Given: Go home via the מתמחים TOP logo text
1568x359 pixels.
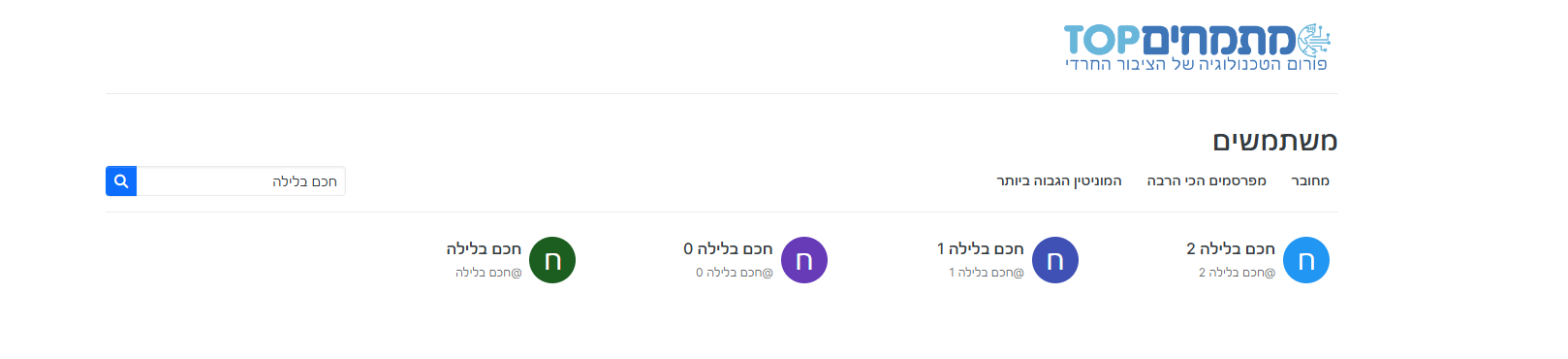Looking at the screenshot, I should (1179, 41).
